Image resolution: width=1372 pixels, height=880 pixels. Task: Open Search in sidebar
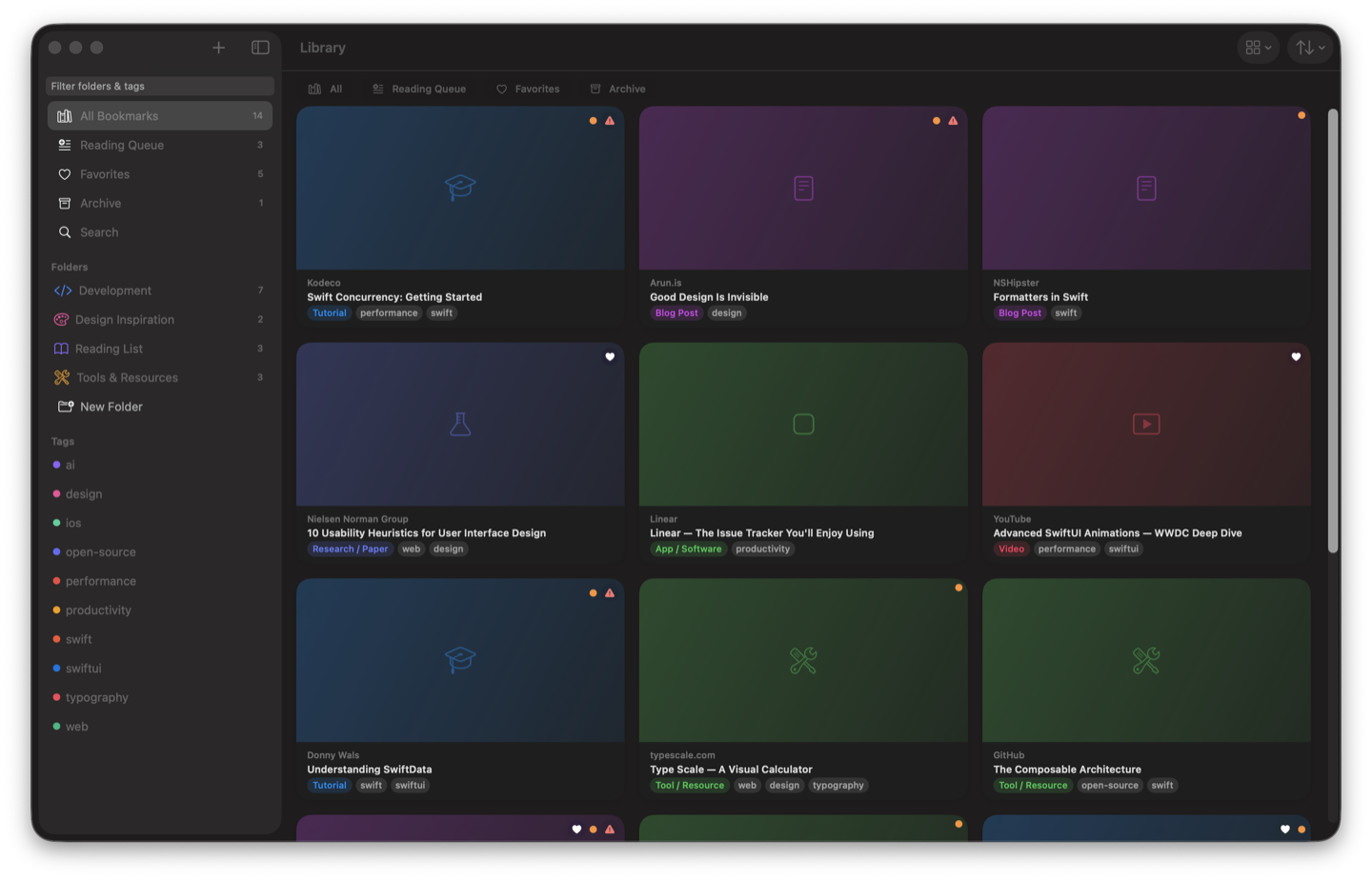pos(160,232)
